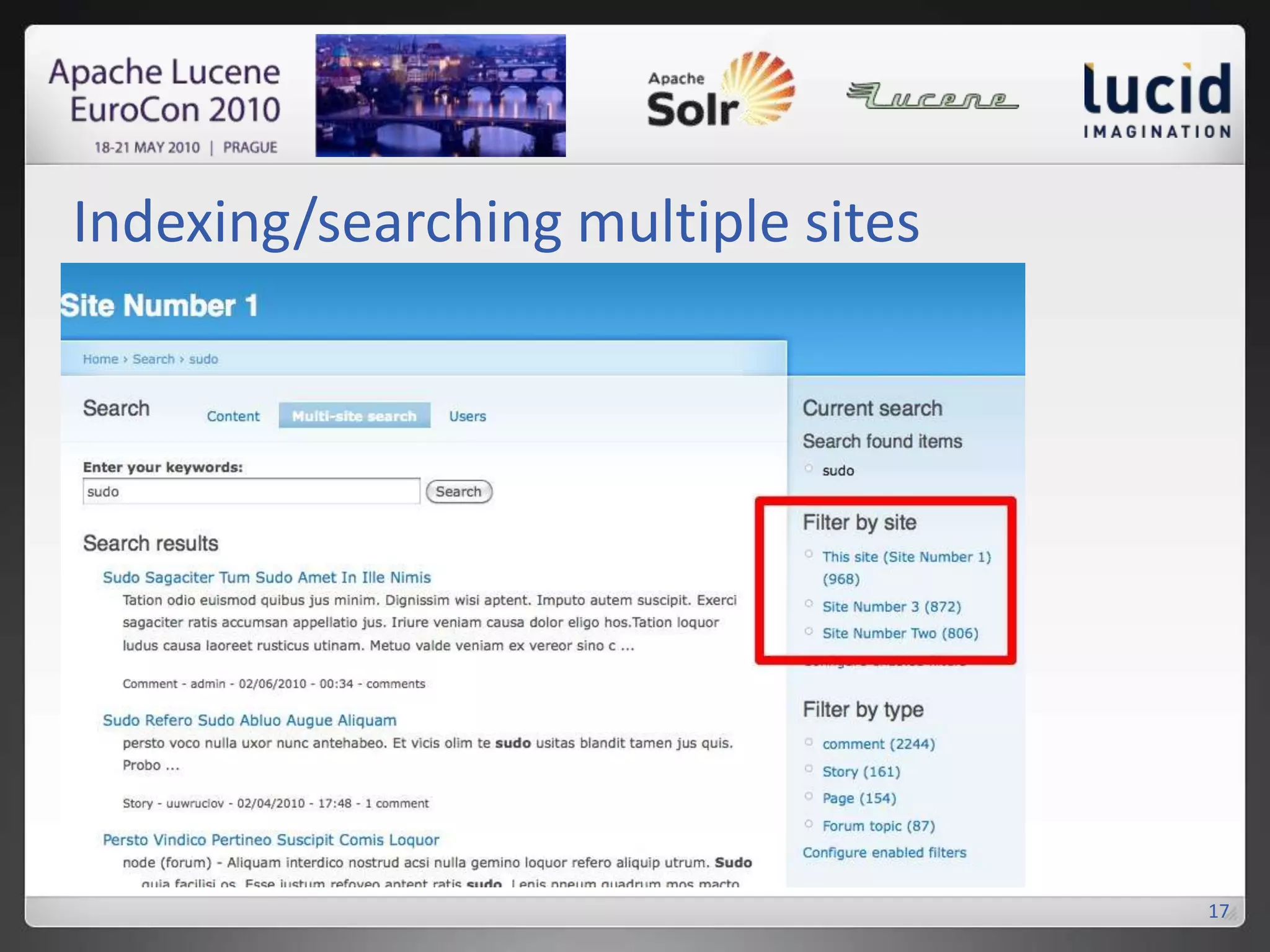Screen dimensions: 1270x952
Task: Open Configure enabled filters link under Filter by type
Action: [884, 852]
